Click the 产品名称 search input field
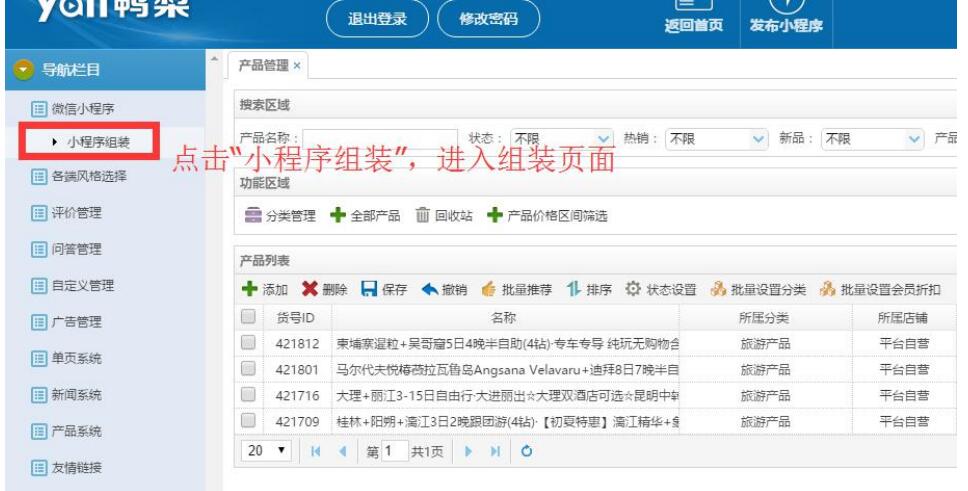 [380, 140]
